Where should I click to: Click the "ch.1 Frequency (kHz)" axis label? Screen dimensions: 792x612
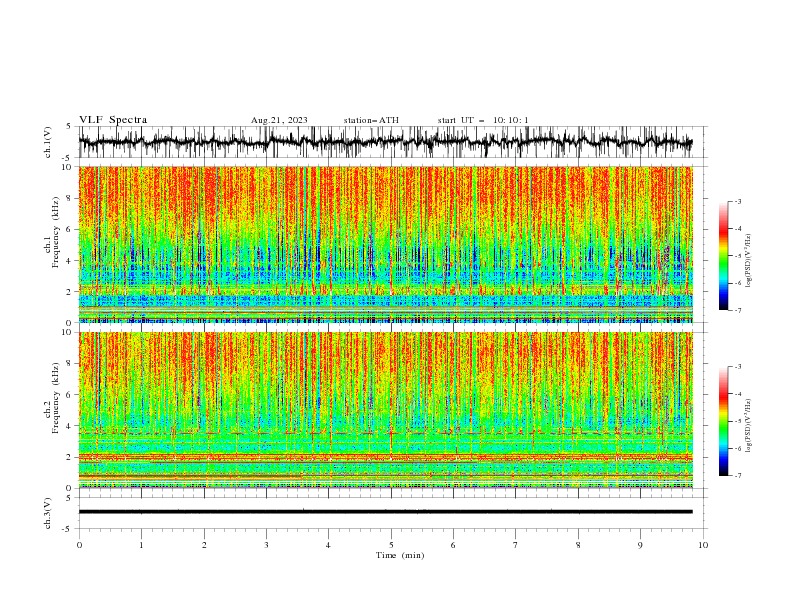(x=52, y=233)
